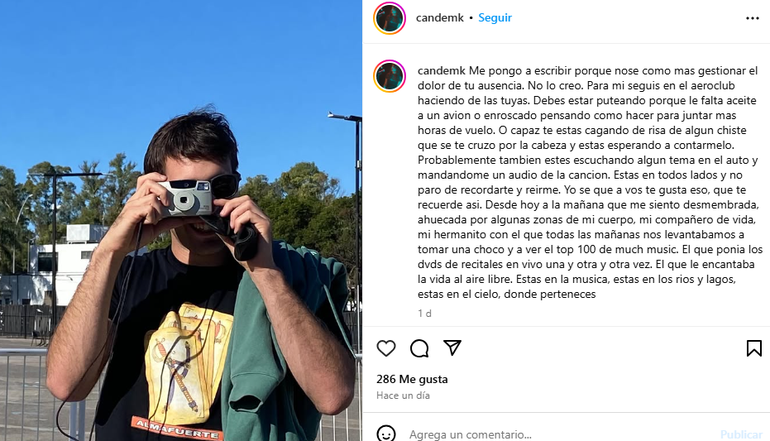
Task: Open the candemk username in the header
Action: [x=440, y=18]
